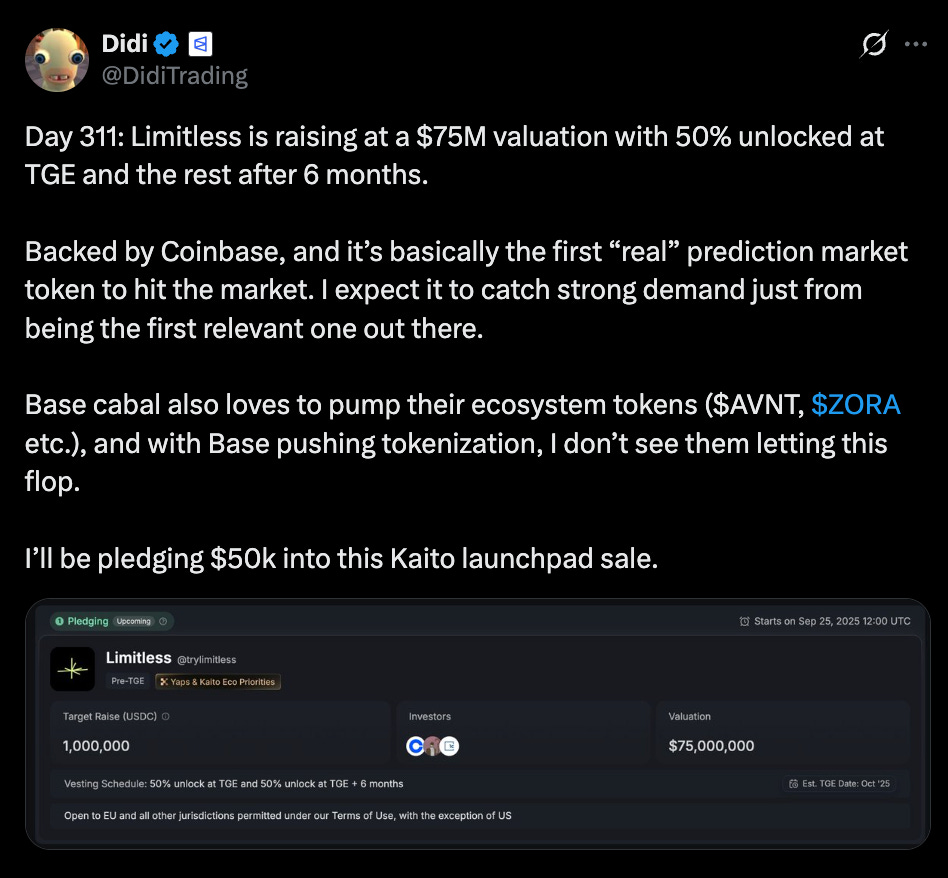The width and height of the screenshot is (948, 878).
Task: Click the Didi display name
Action: (x=123, y=44)
